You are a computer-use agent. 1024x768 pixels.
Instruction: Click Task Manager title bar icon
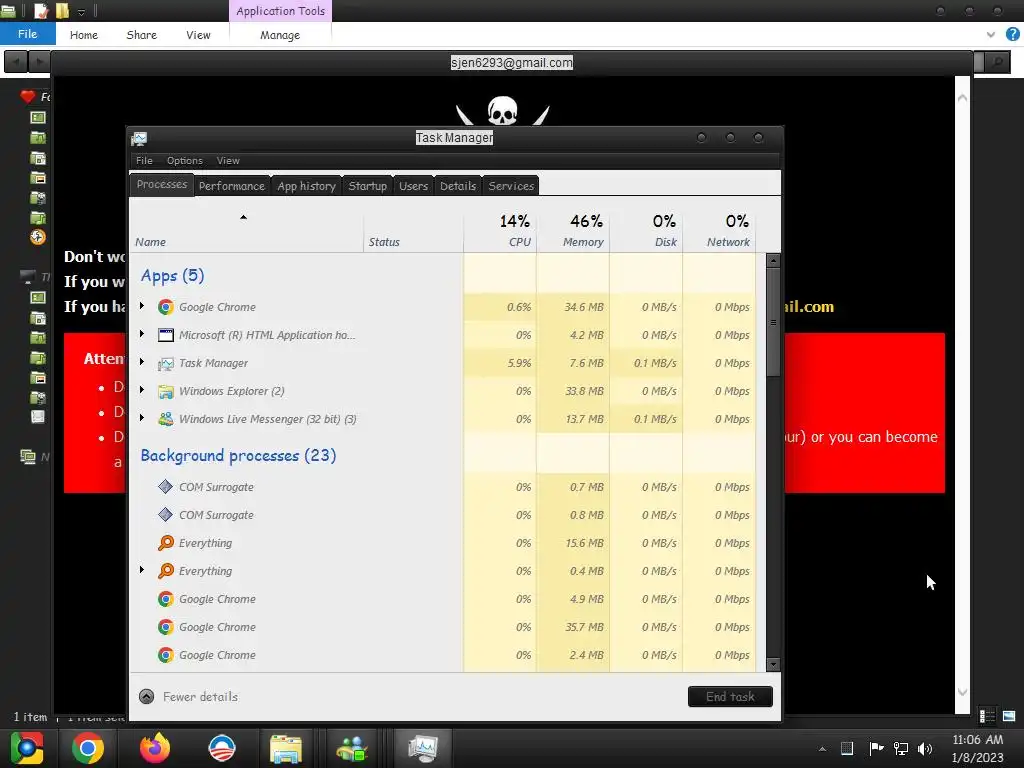tap(139, 138)
